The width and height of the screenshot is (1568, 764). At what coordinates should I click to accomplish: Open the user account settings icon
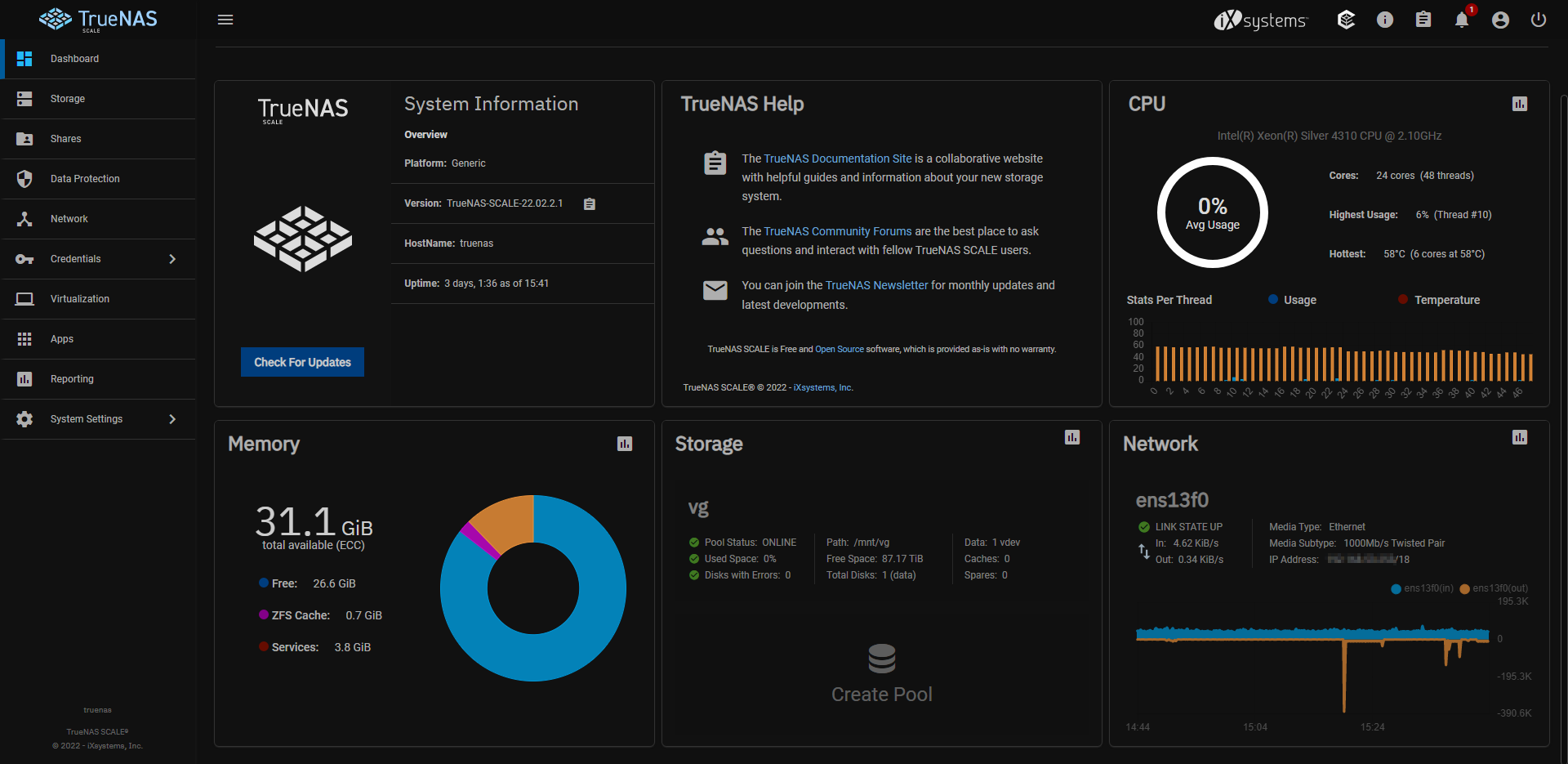pos(1499,20)
